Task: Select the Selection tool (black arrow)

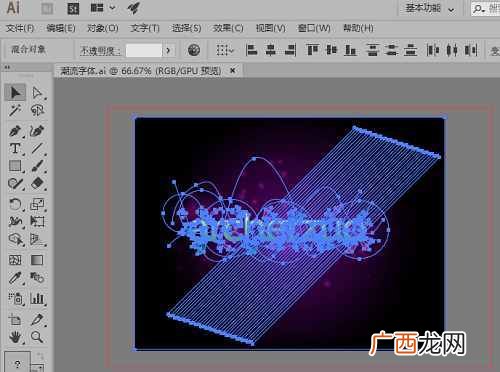Action: pyautogui.click(x=15, y=93)
